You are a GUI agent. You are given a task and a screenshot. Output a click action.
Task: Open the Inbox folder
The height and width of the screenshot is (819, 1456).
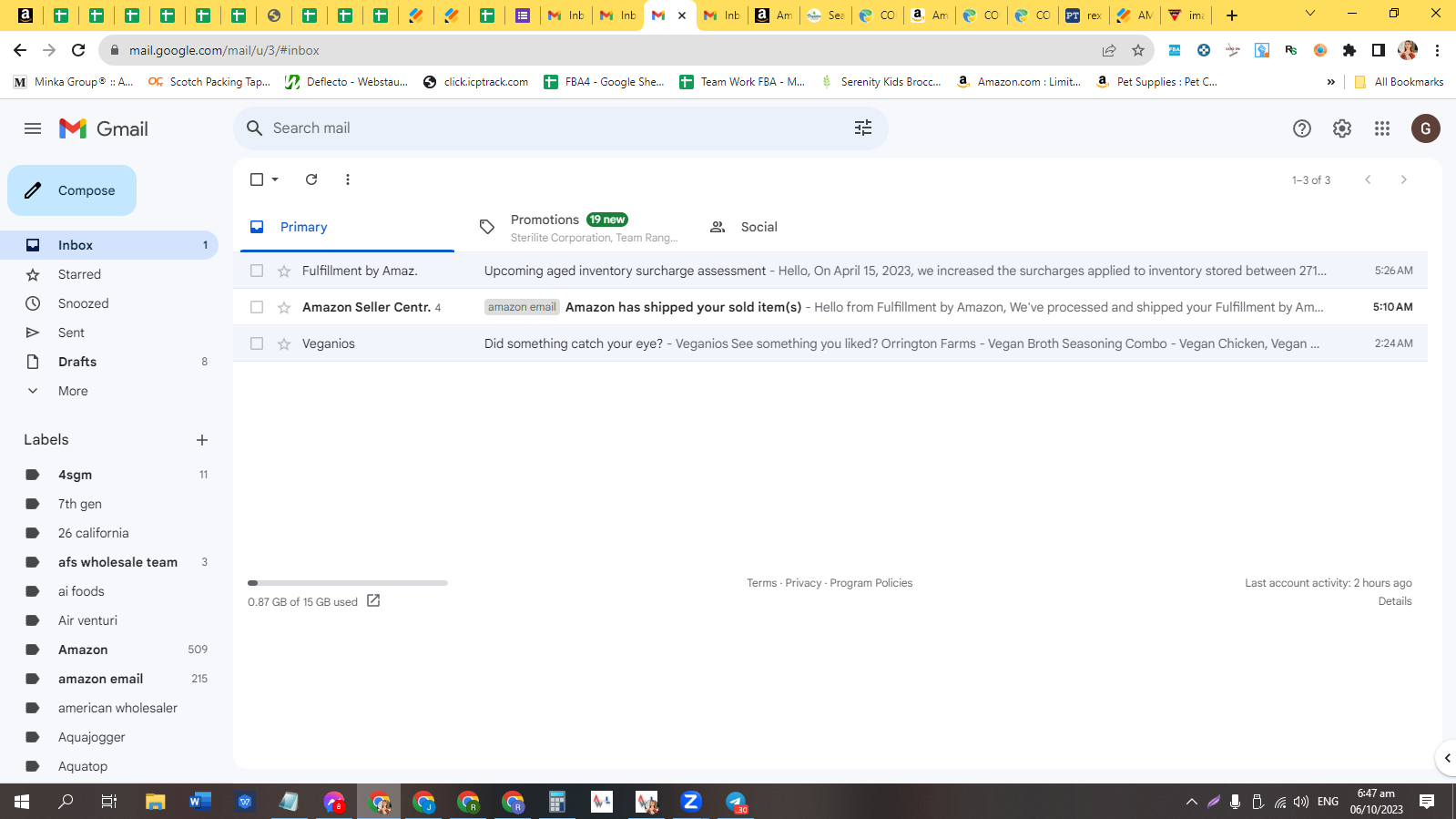(109, 245)
